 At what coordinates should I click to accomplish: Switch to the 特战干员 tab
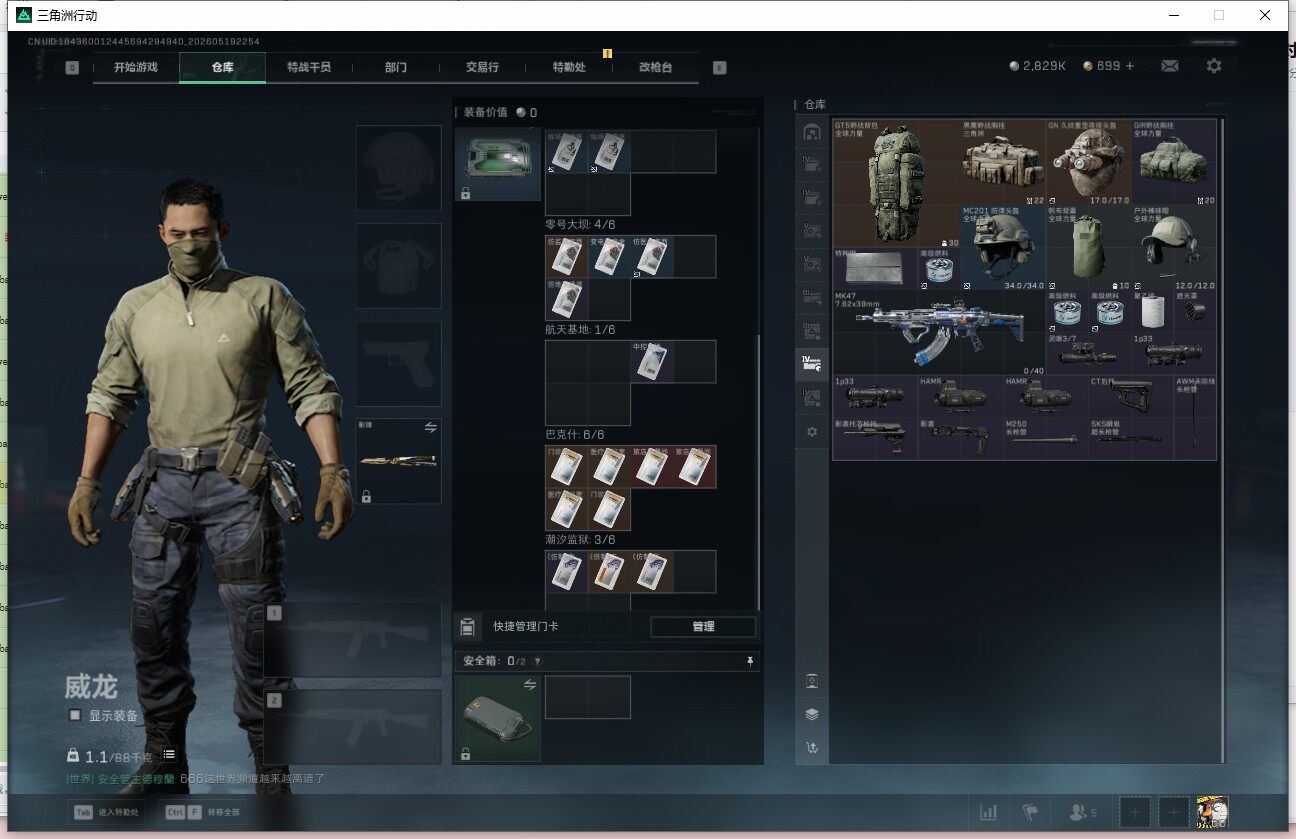pos(309,67)
